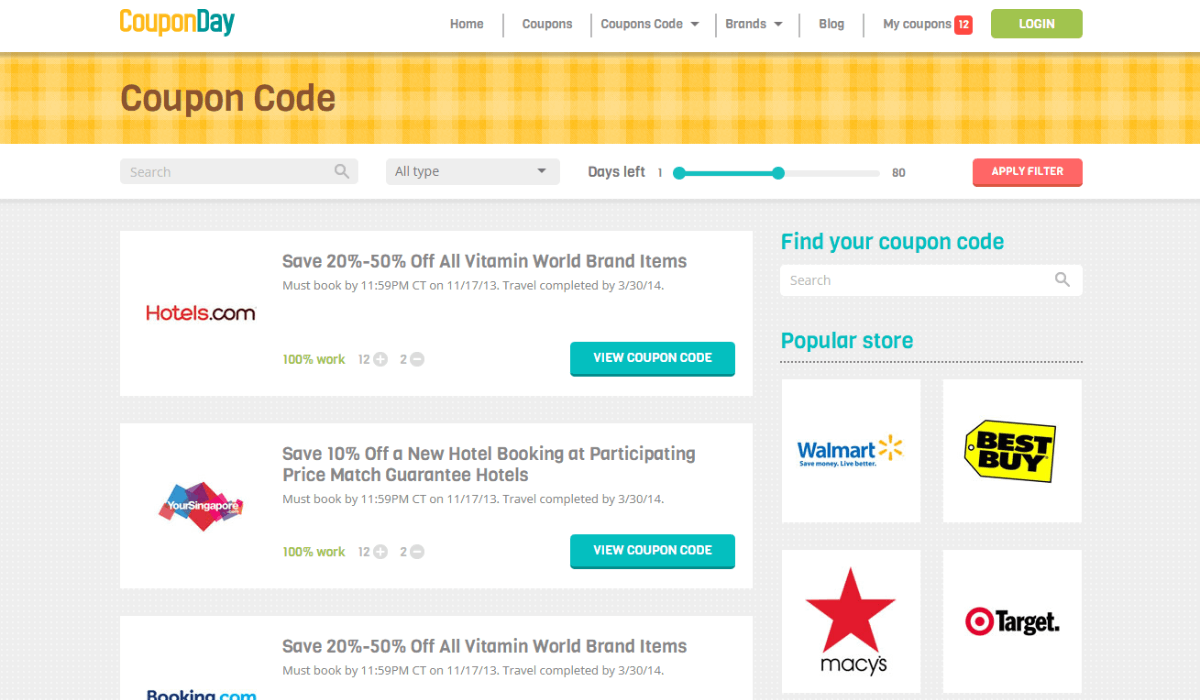
Task: Click the right handle of Days left slider
Action: pos(779,173)
